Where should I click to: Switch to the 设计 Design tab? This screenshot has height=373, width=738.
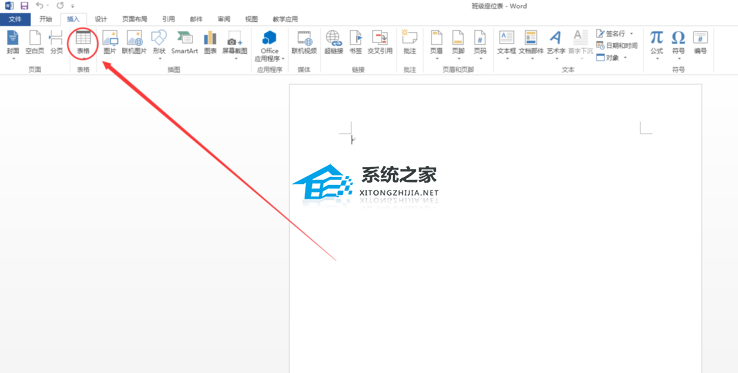(x=101, y=19)
